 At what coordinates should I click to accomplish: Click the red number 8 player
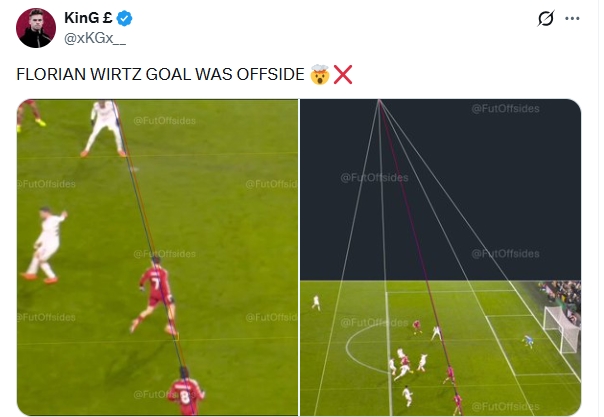pos(186,391)
